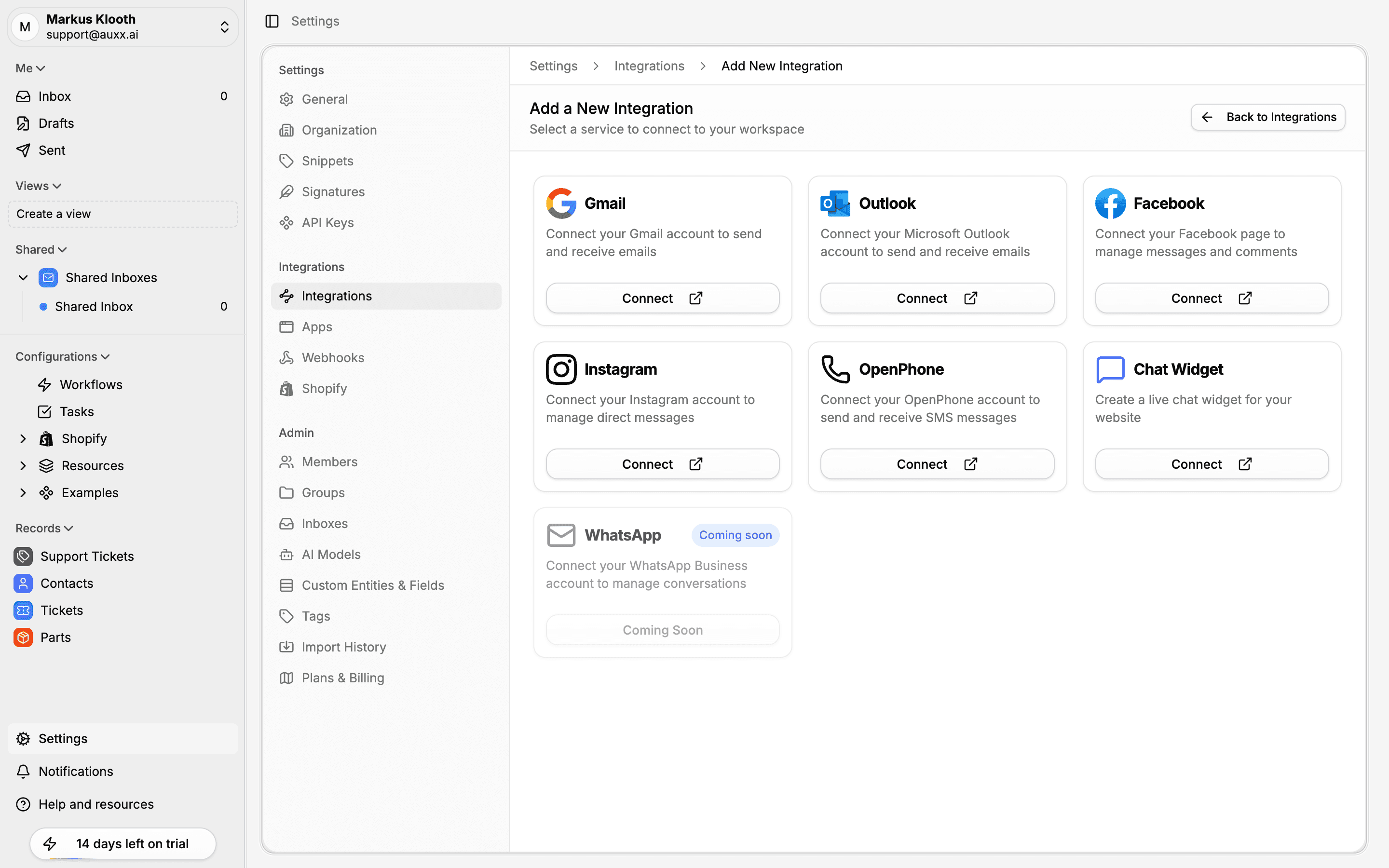The width and height of the screenshot is (1389, 868).
Task: Click the Instagram logo icon
Action: click(561, 369)
